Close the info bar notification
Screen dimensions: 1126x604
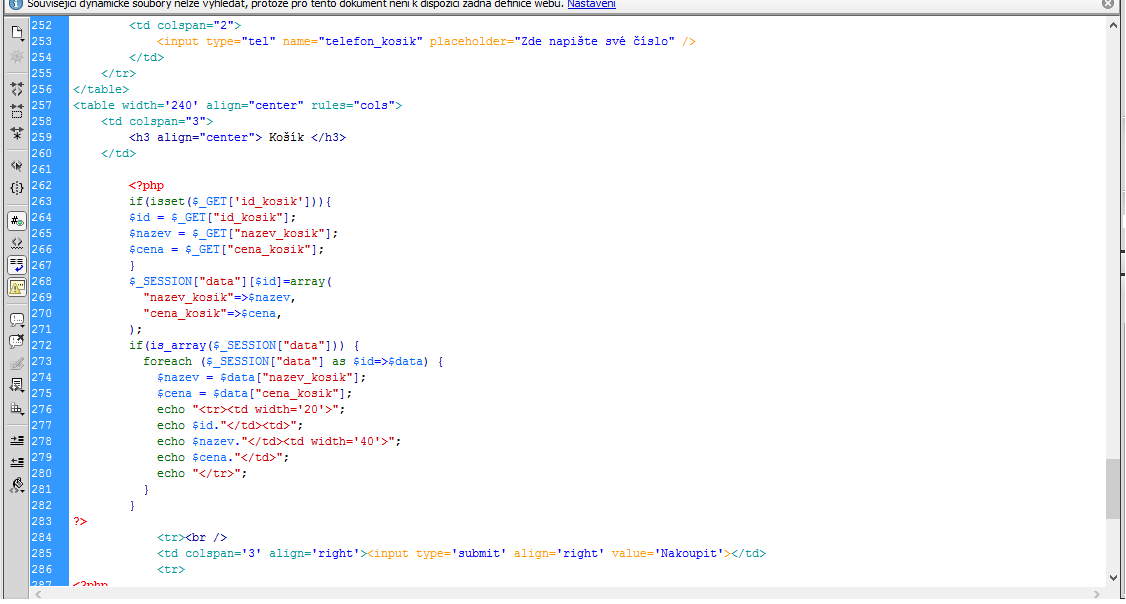[x=1107, y=4]
